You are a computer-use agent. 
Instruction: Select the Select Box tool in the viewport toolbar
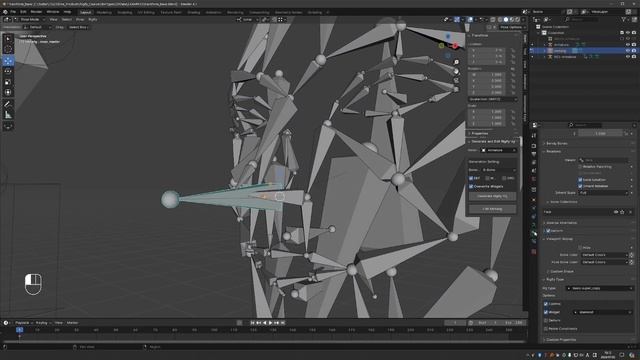[x=8, y=39]
